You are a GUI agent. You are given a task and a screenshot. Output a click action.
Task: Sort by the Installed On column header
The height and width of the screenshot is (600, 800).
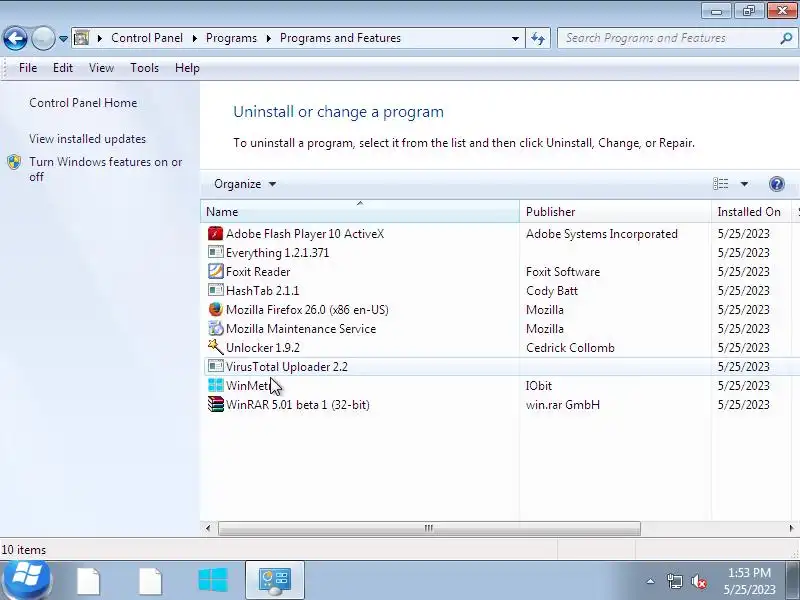pyautogui.click(x=751, y=212)
